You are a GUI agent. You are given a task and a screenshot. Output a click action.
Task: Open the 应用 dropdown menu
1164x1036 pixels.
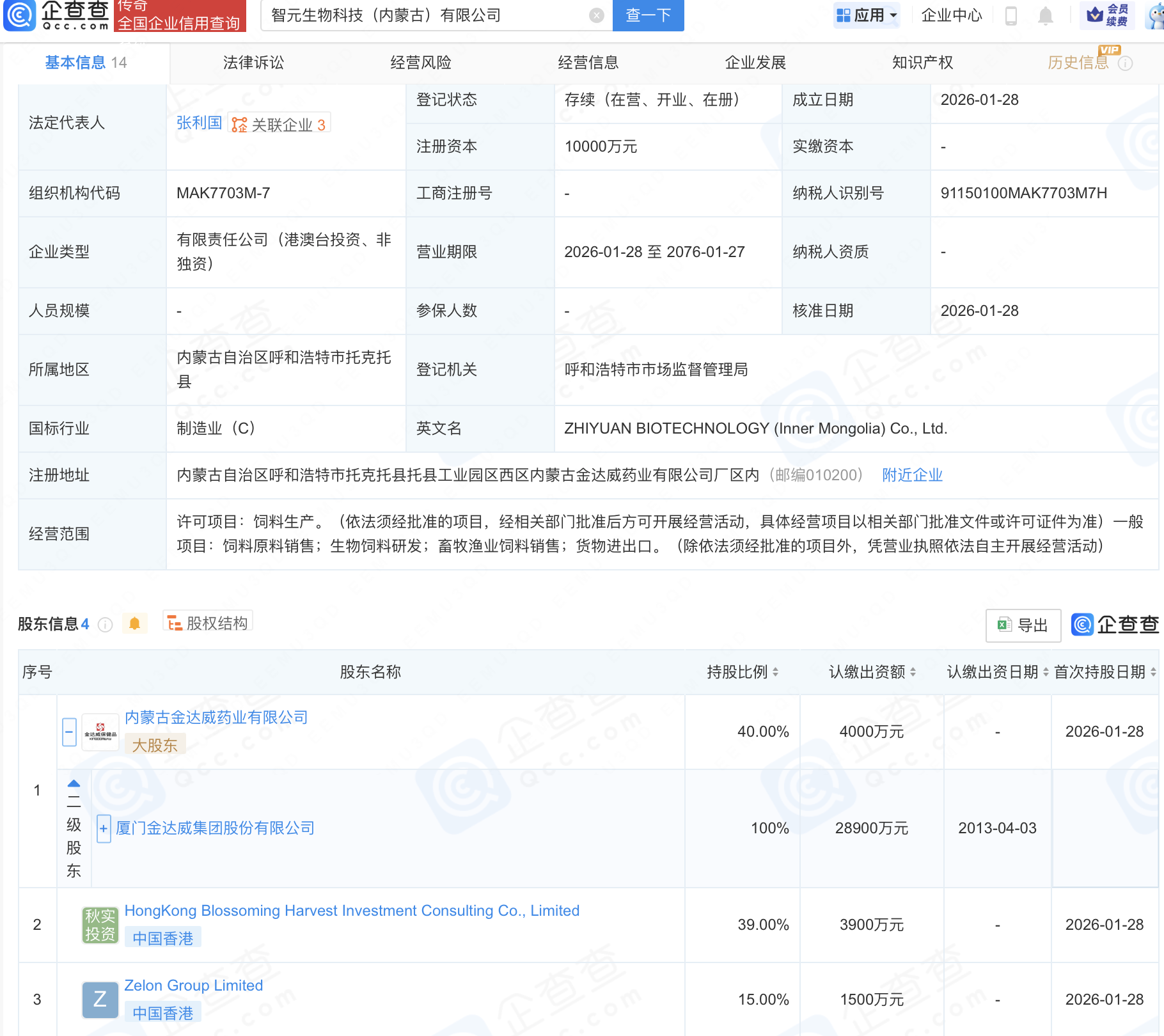point(867,14)
